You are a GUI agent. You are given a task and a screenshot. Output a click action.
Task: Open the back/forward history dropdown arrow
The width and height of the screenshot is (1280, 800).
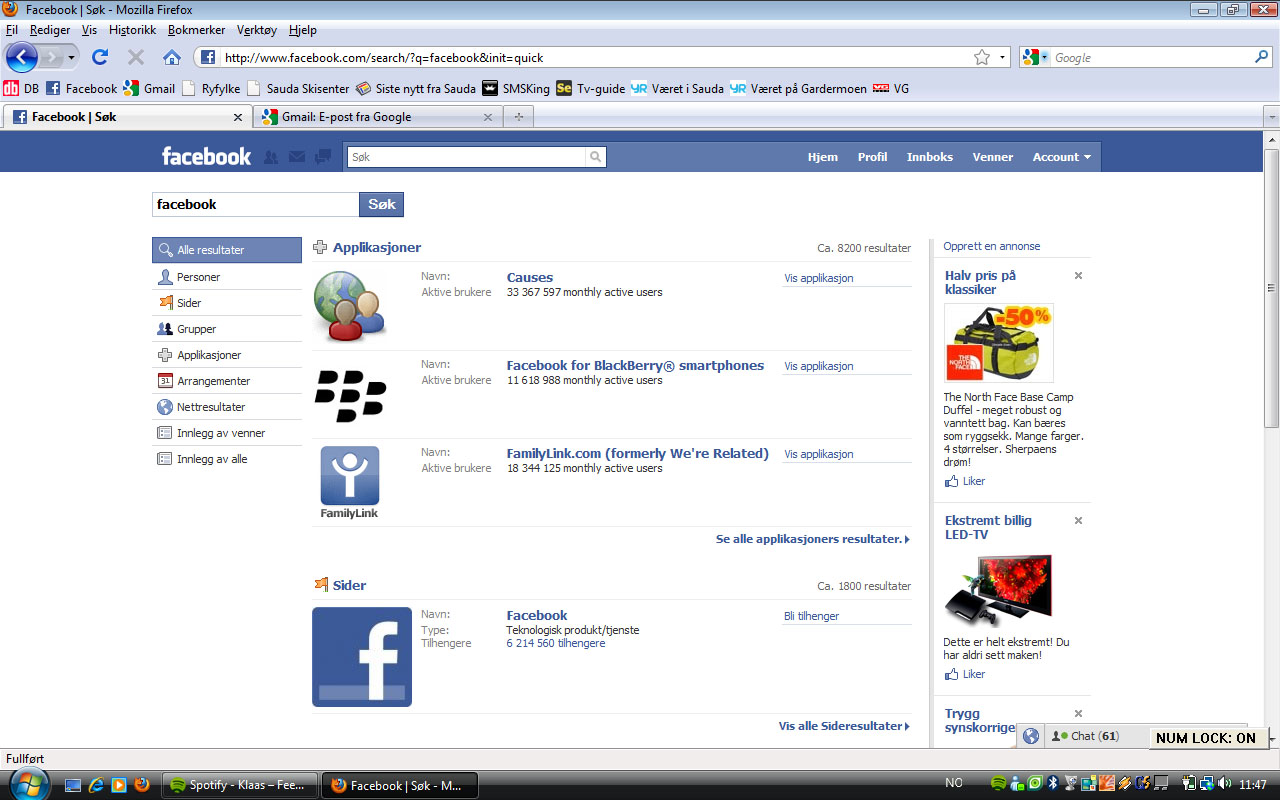71,58
